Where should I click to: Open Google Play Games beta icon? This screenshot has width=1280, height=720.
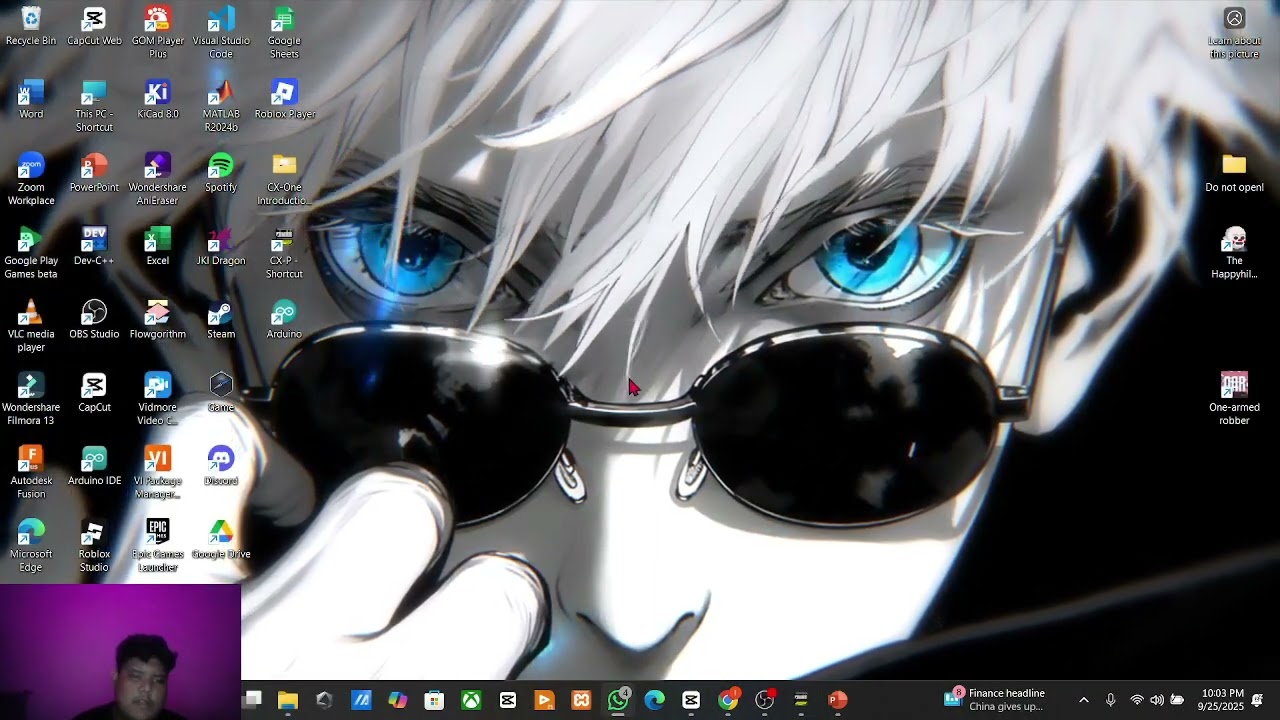[31, 253]
